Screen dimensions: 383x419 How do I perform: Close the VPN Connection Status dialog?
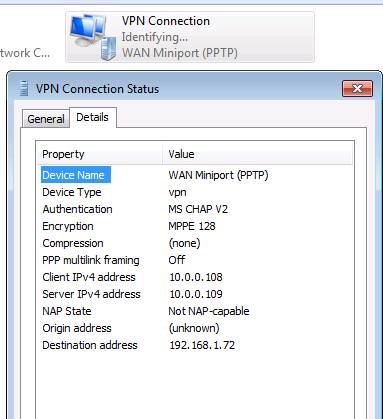tap(357, 88)
